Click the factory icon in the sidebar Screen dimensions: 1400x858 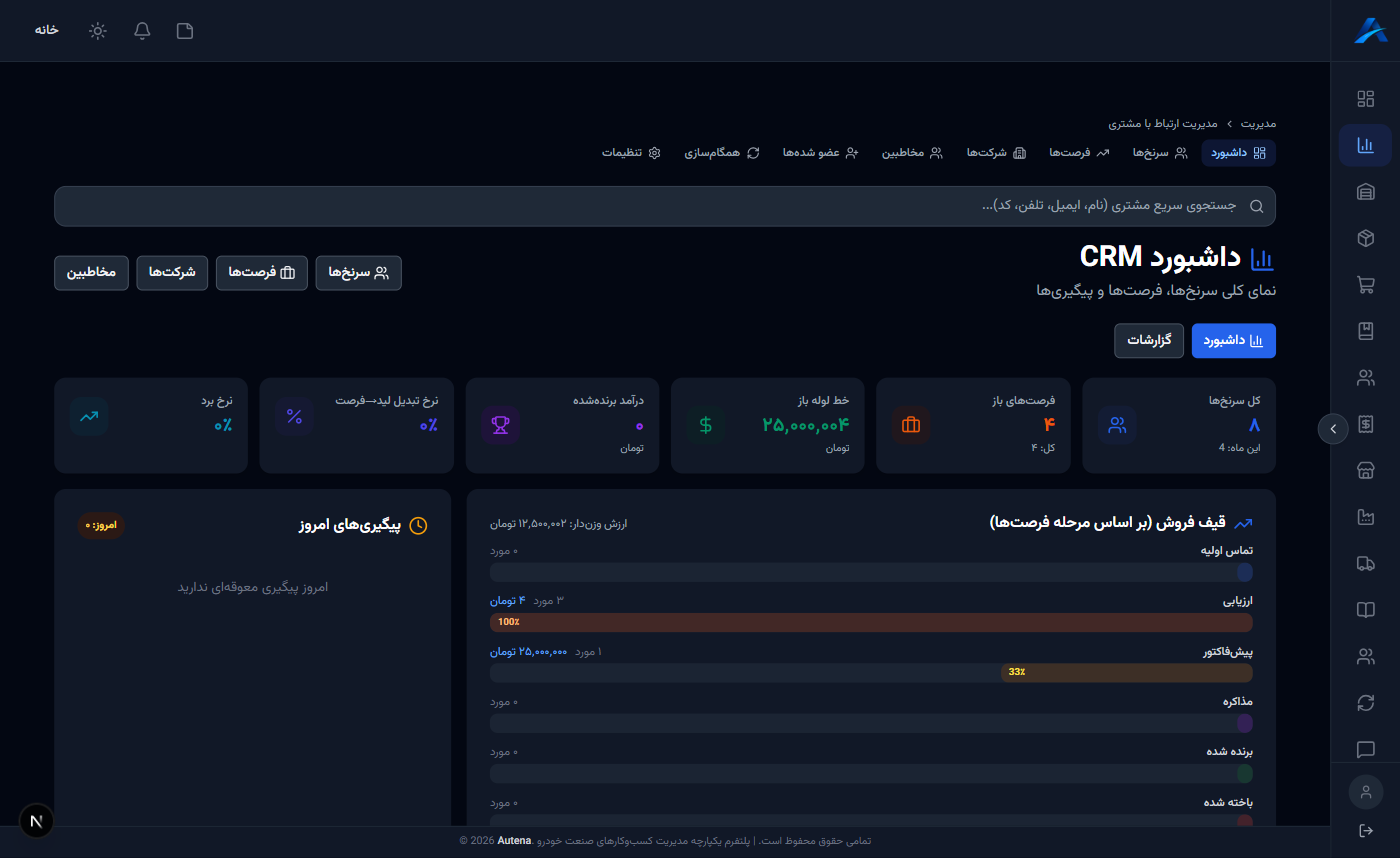click(x=1365, y=517)
